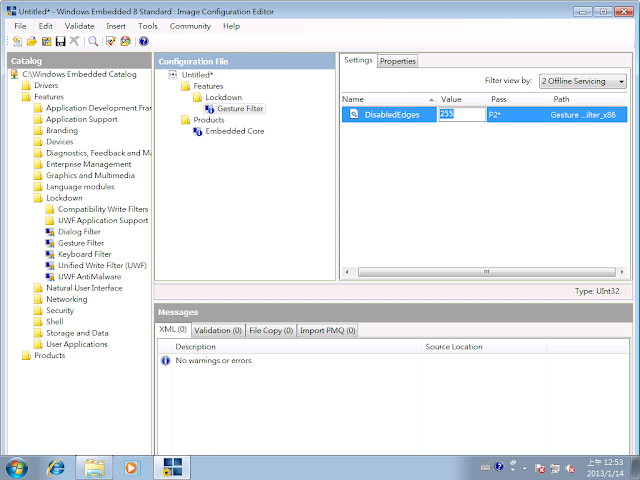This screenshot has height=480, width=640.
Task: Click the Validate checkmark toolbar icon
Action: 111,41
